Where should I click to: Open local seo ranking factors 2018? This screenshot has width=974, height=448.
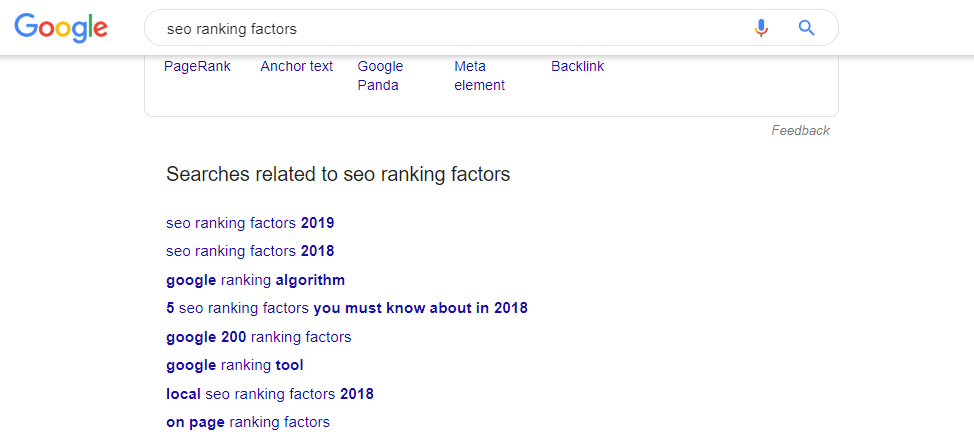pos(269,394)
